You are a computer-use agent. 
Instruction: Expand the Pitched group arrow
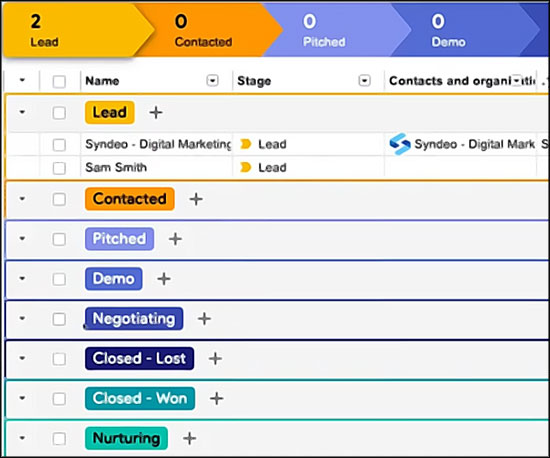pos(22,238)
